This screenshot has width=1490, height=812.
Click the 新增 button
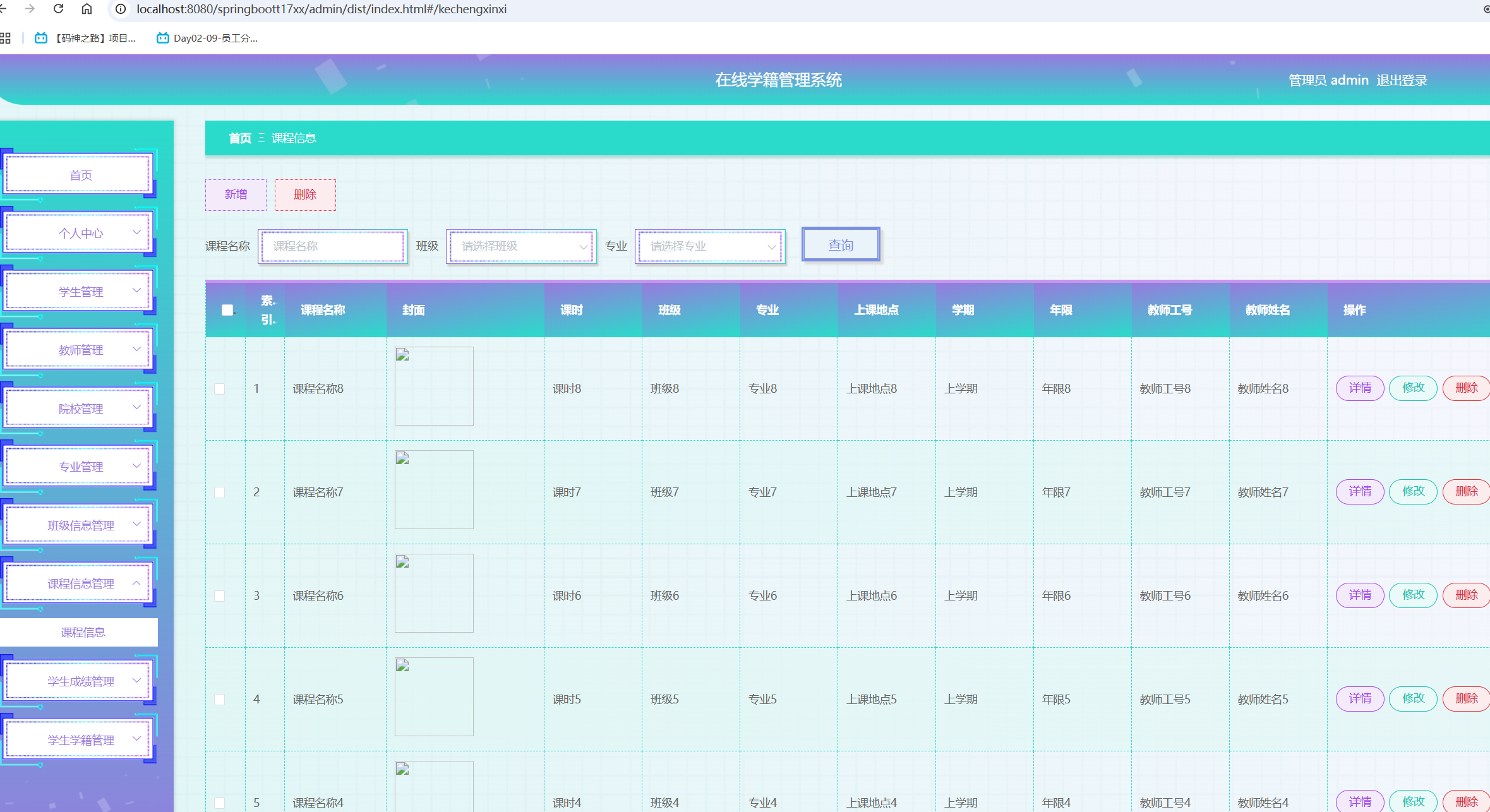[x=236, y=194]
